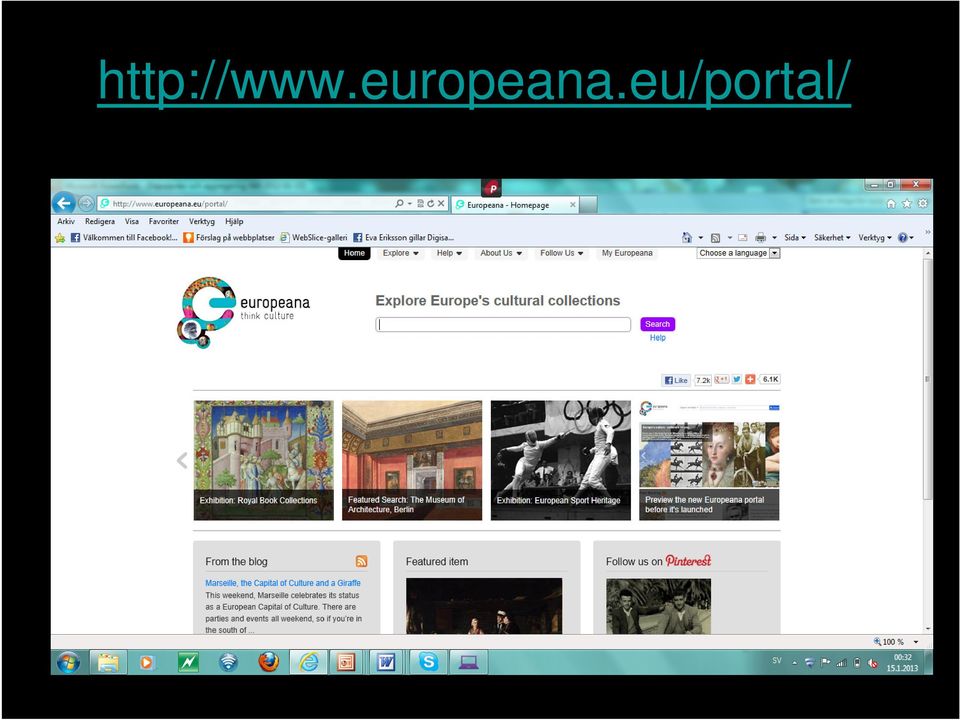Click the home icon at browser top right
The width and height of the screenshot is (960, 720).
[x=891, y=203]
